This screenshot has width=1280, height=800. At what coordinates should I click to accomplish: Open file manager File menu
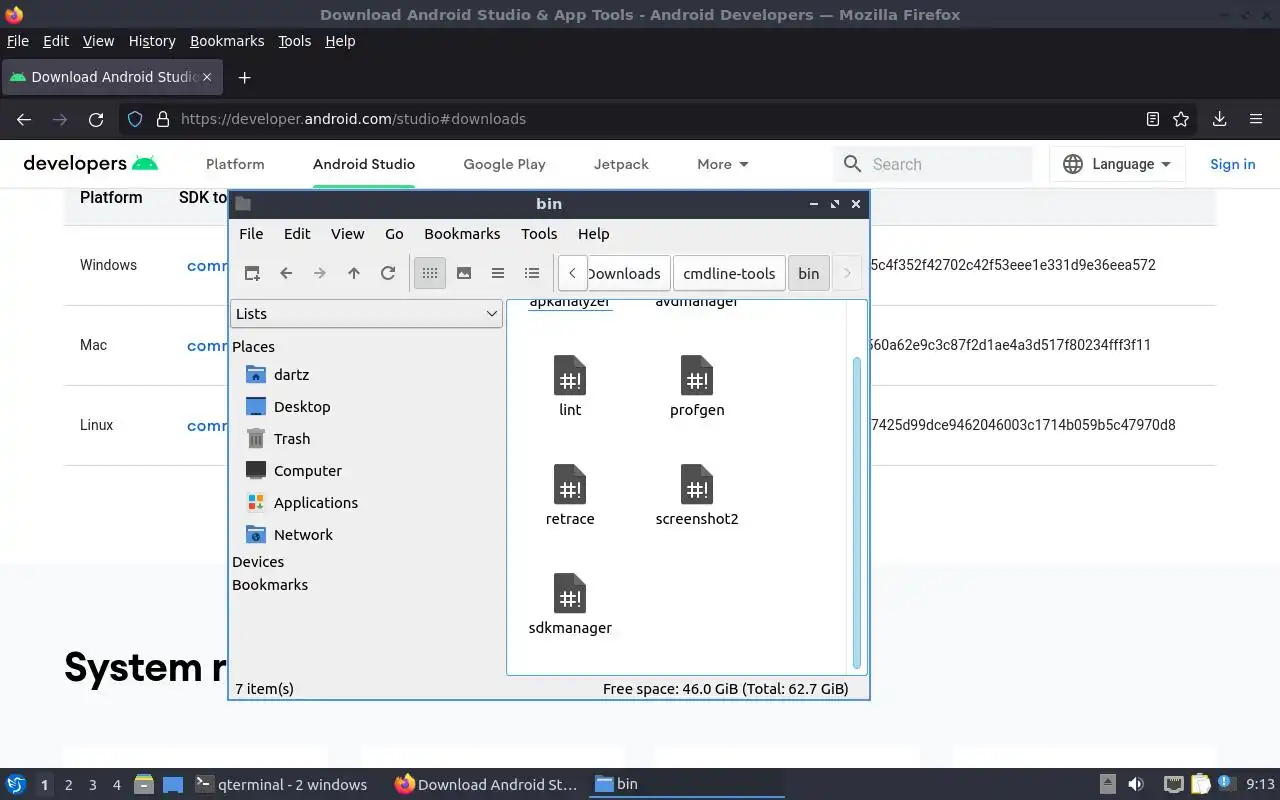251,233
